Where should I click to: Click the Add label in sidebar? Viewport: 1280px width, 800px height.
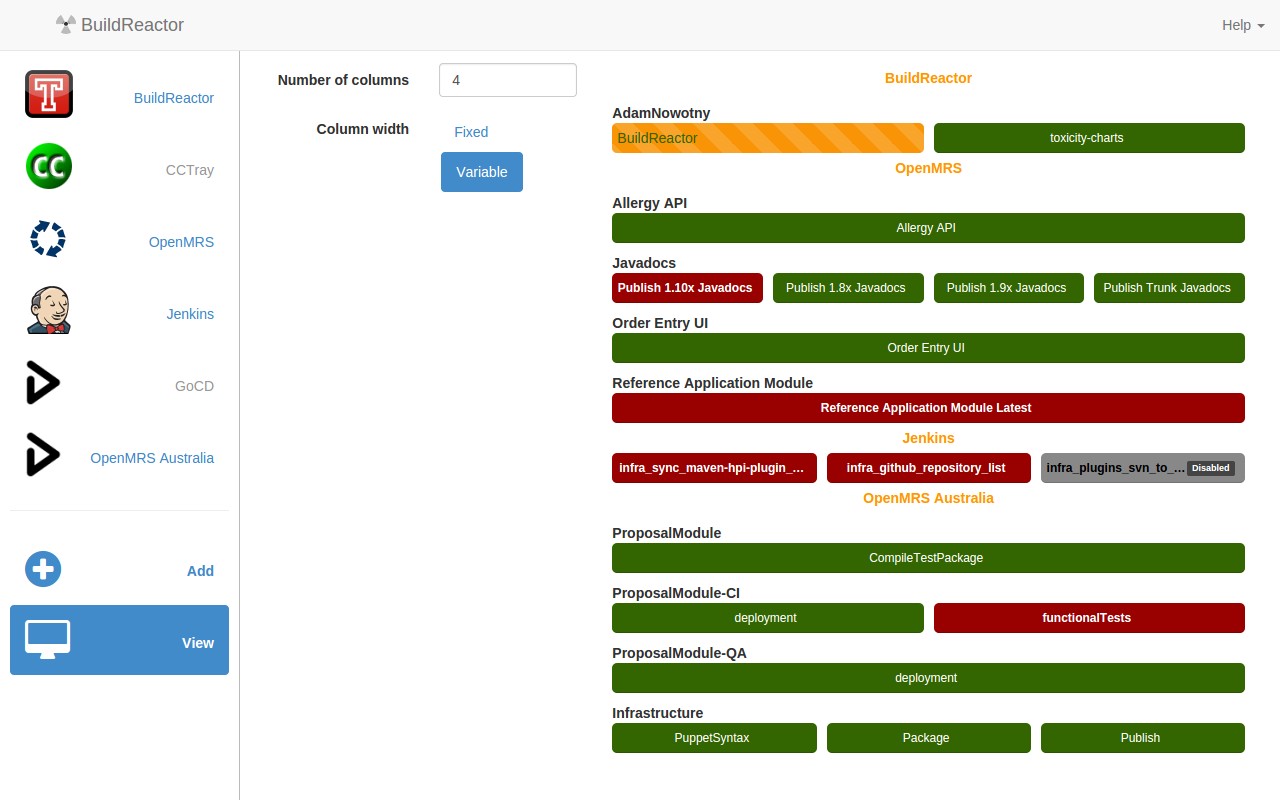pyautogui.click(x=200, y=571)
